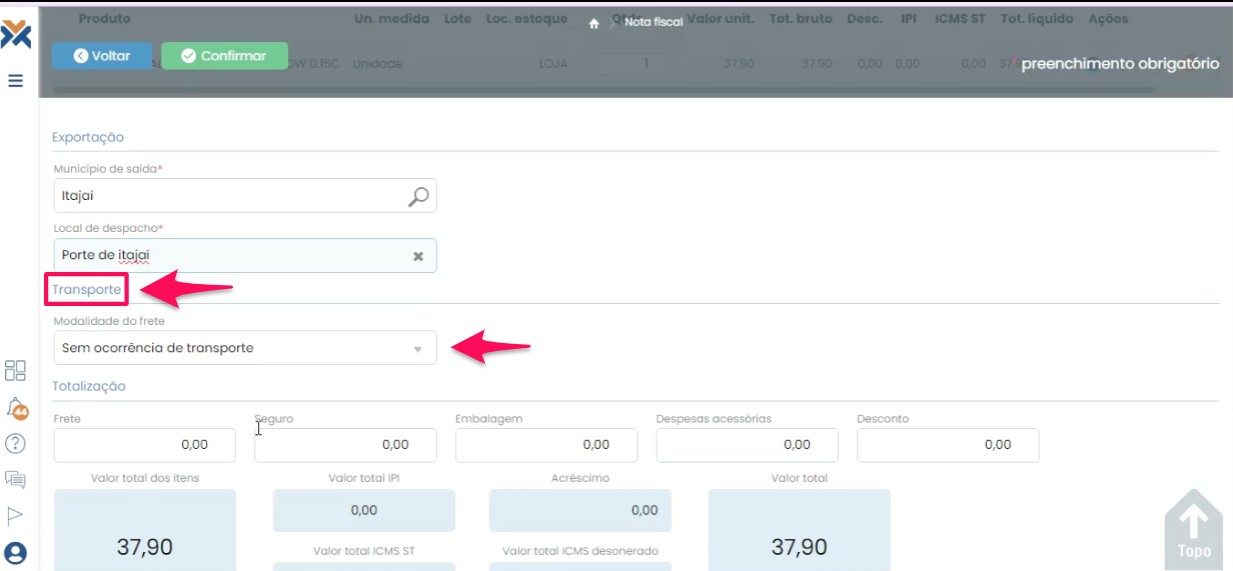The width and height of the screenshot is (1233, 571).
Task: Open the hamburger menu in sidebar
Action: point(16,81)
